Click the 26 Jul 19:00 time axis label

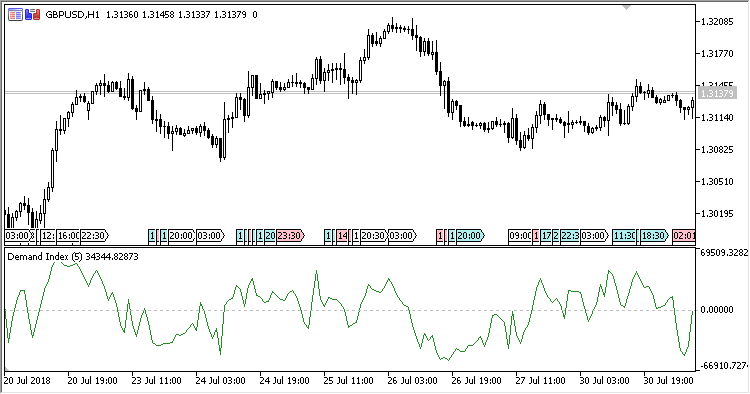tap(476, 381)
